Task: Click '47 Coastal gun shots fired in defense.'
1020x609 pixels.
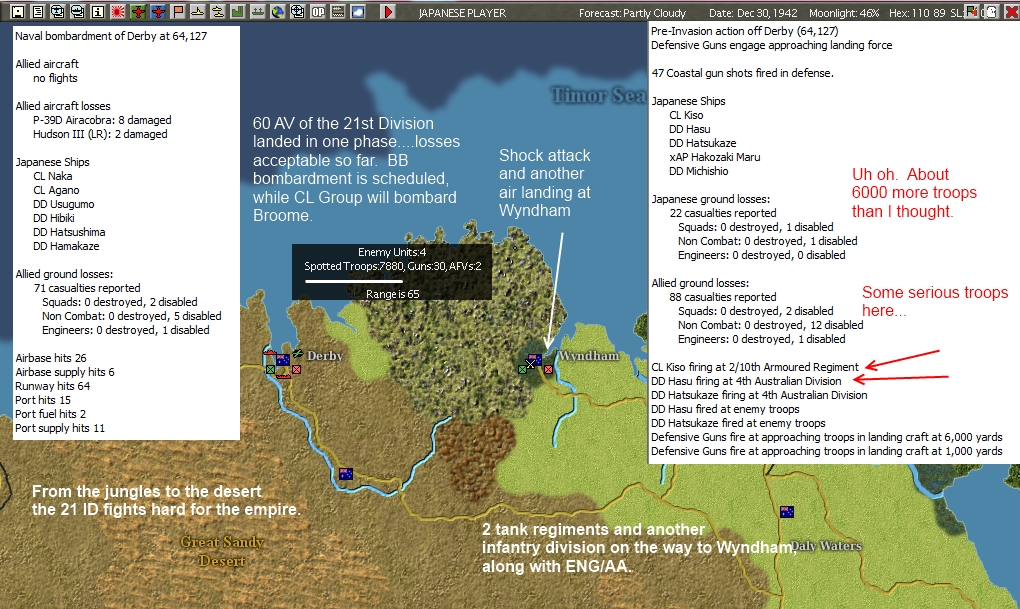Action: [x=742, y=74]
